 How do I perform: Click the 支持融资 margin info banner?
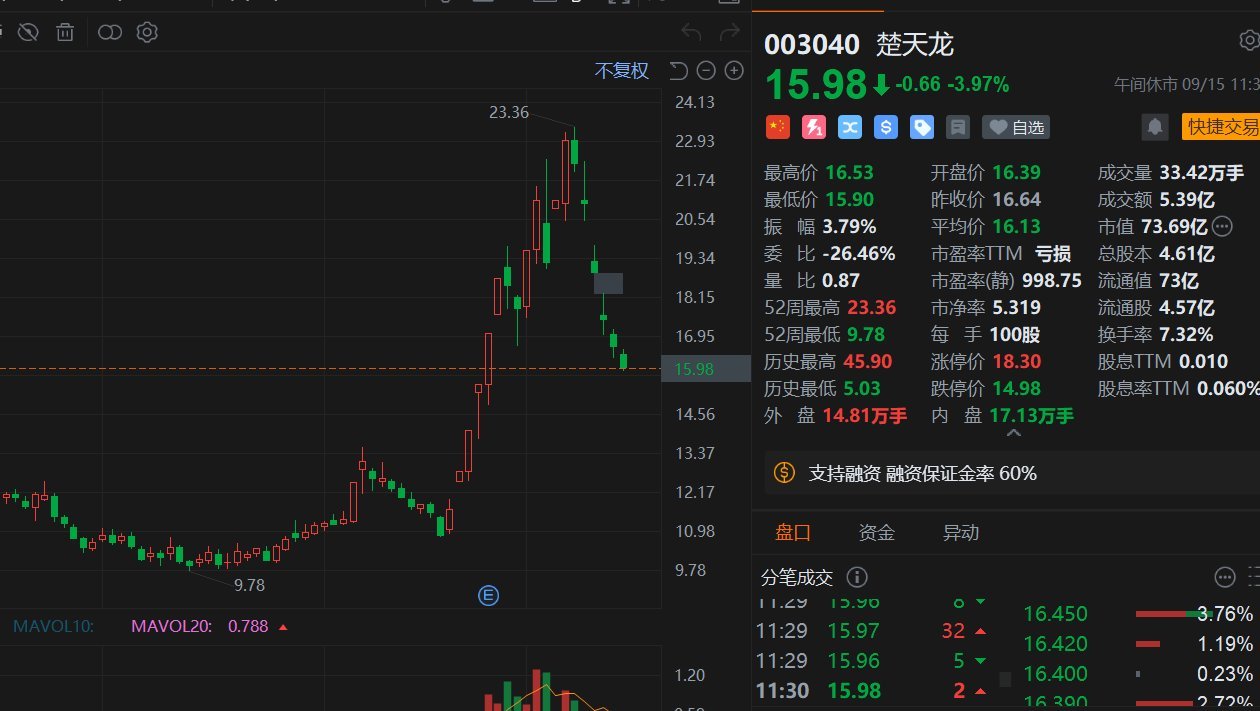pos(1012,473)
